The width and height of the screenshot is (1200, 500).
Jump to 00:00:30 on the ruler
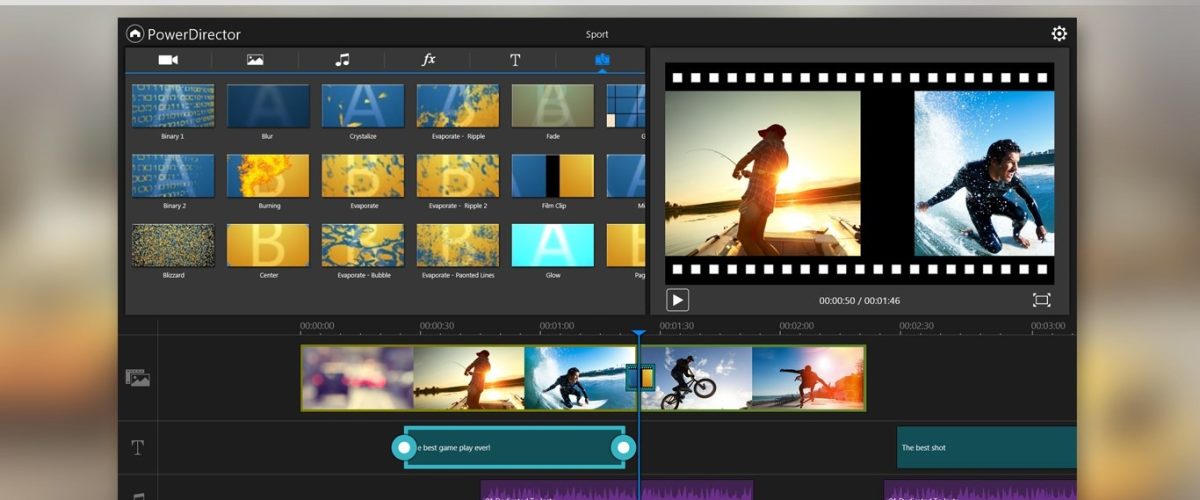click(437, 326)
